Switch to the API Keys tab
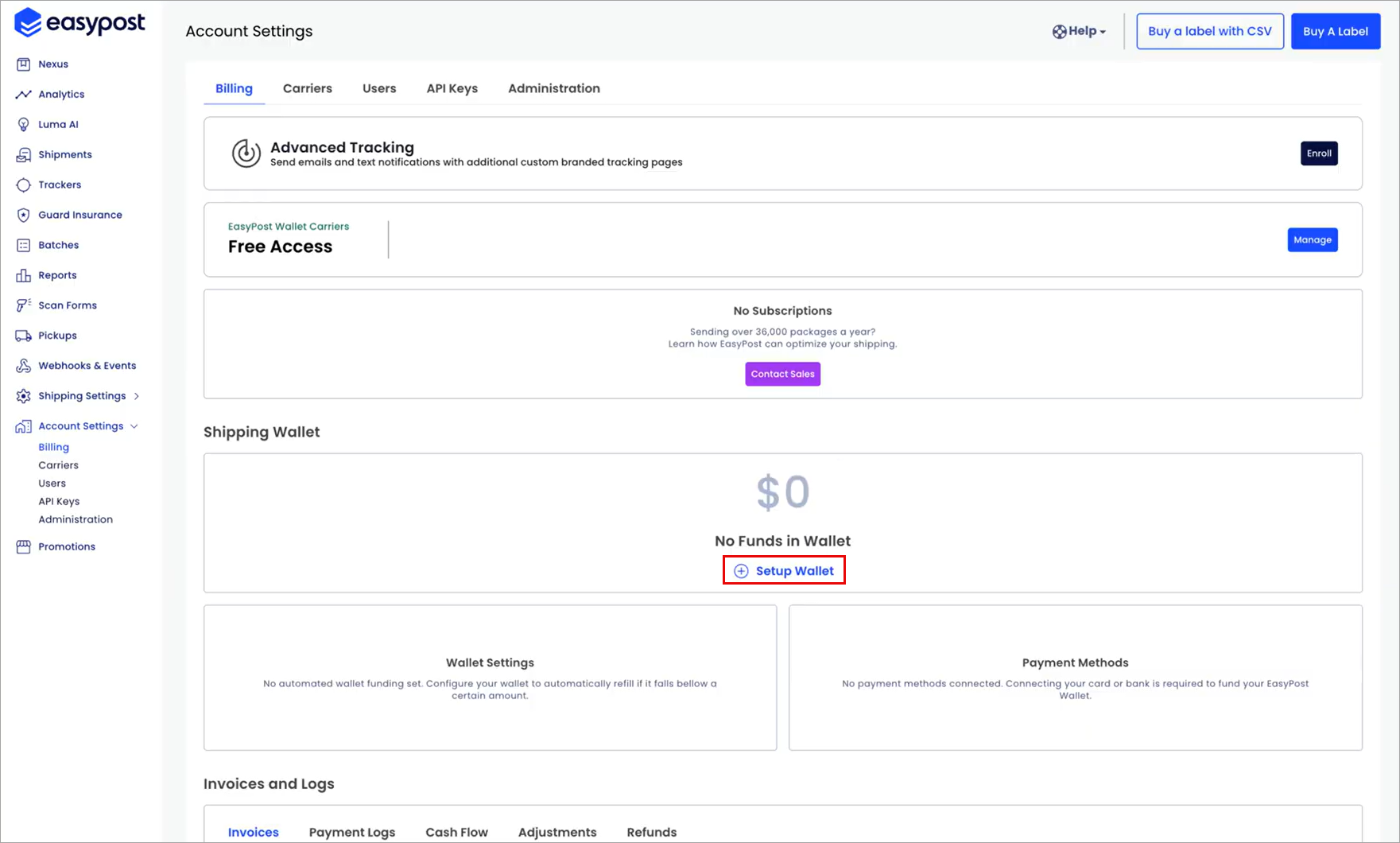Screen dimensions: 1400x843 [452, 88]
